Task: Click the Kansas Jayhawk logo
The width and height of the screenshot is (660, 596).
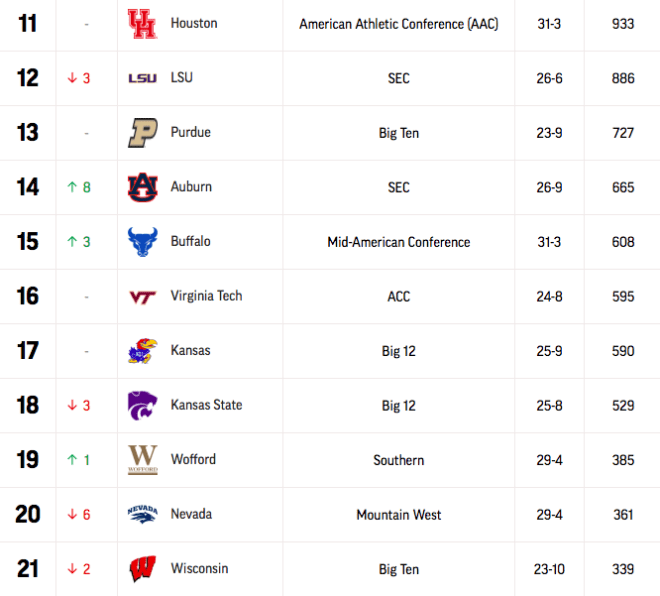Action: pos(143,351)
